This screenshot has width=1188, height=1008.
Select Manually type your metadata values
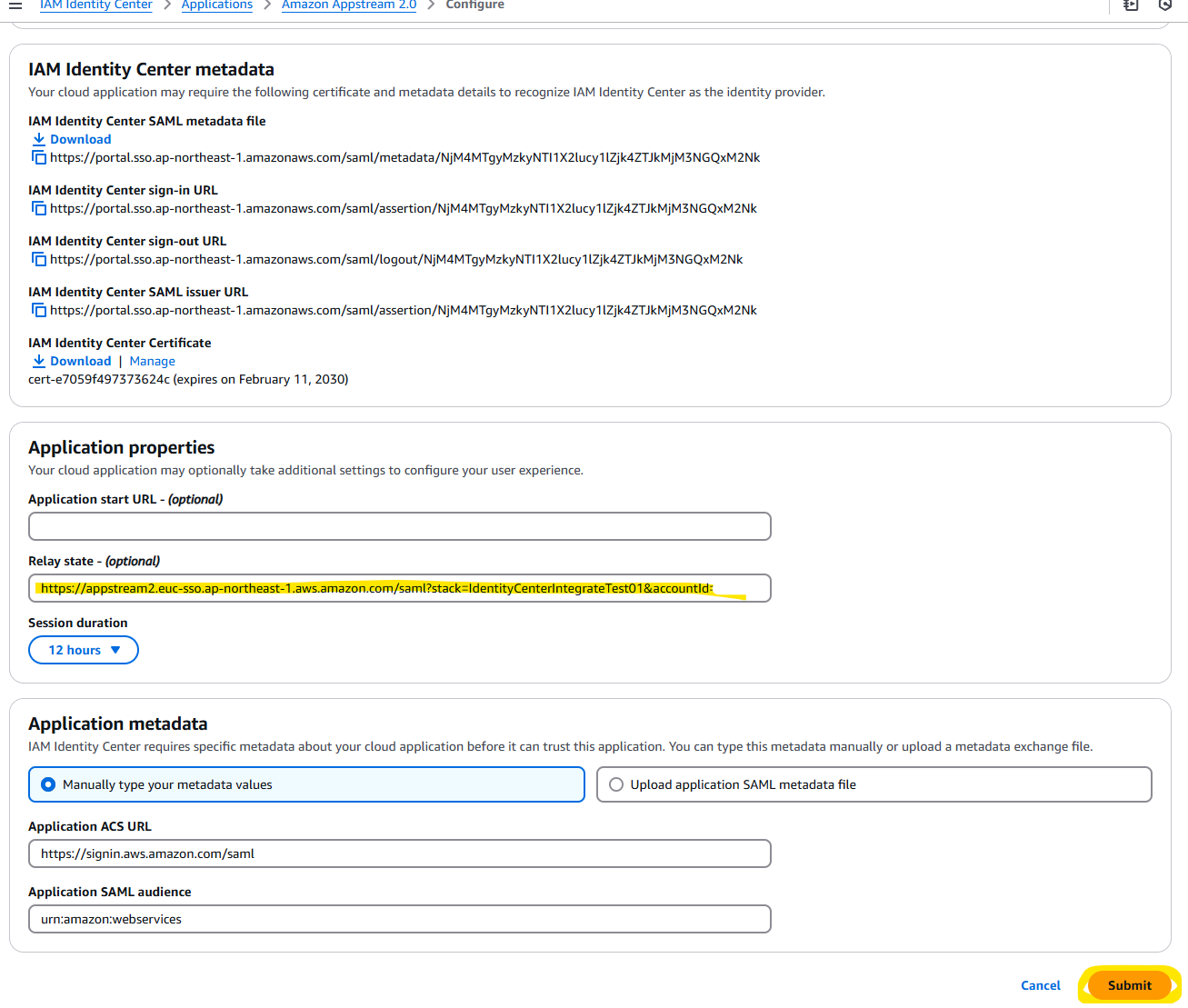(306, 784)
